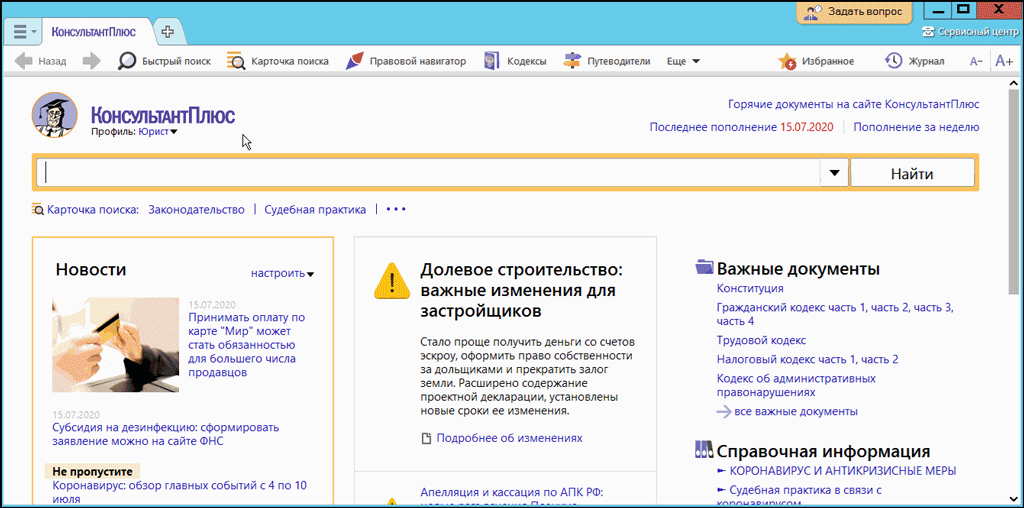Open news about карта "Мир" payment
The image size is (1024, 508).
click(247, 345)
